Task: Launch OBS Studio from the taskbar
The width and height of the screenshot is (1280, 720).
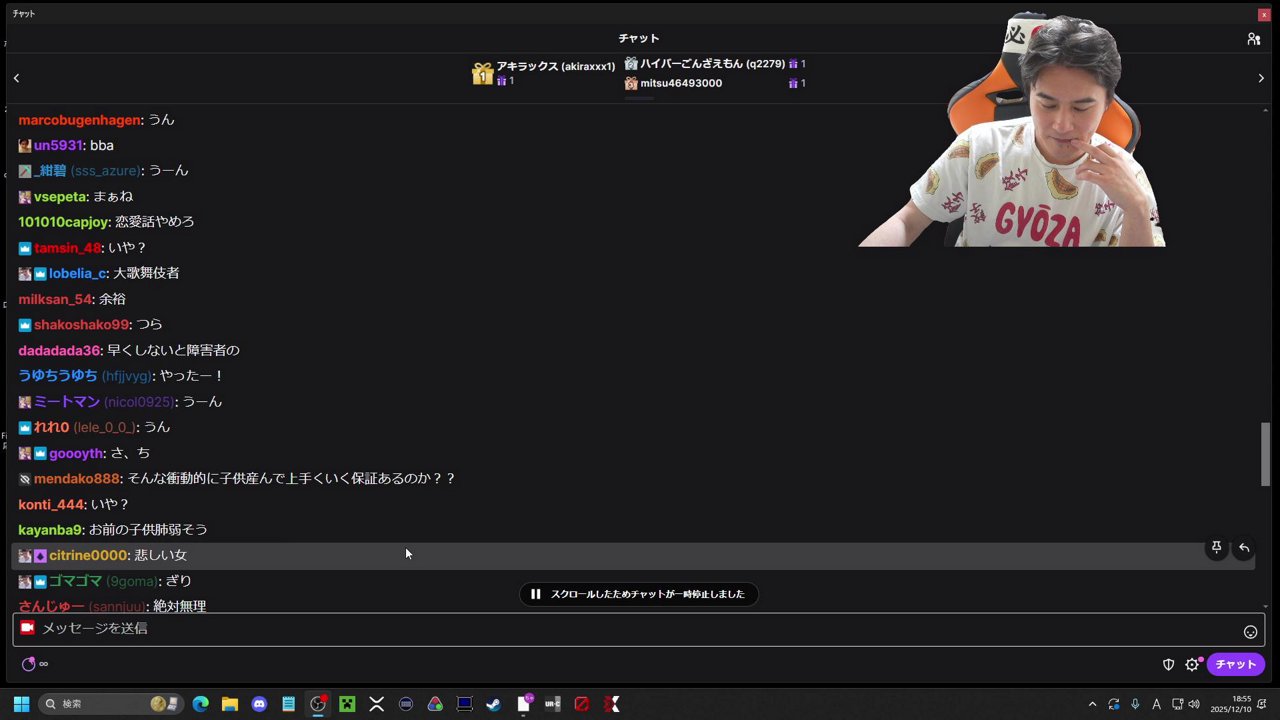Action: pyautogui.click(x=318, y=703)
